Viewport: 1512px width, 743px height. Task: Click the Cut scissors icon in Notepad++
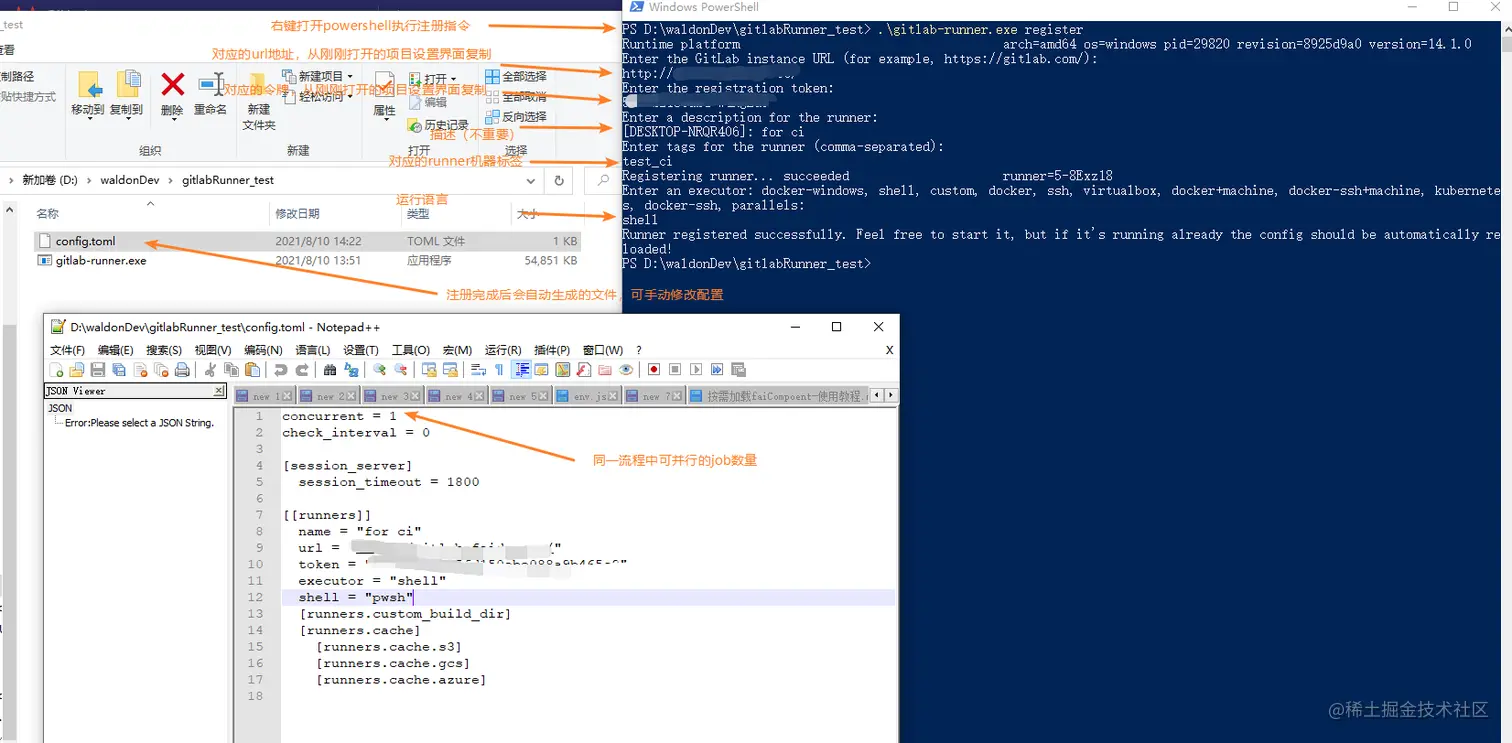[x=211, y=370]
